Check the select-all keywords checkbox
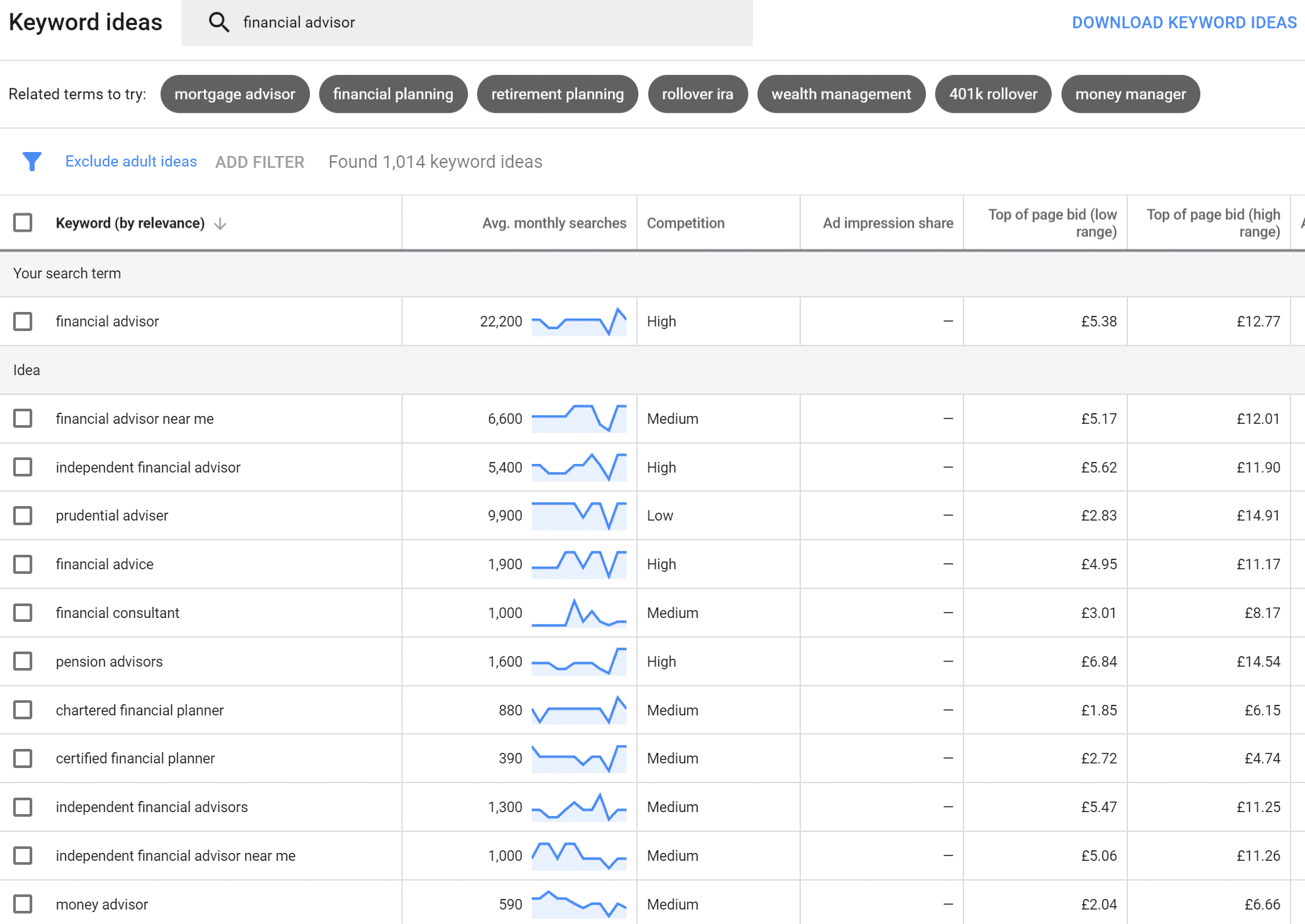This screenshot has height=924, width=1305. point(23,222)
